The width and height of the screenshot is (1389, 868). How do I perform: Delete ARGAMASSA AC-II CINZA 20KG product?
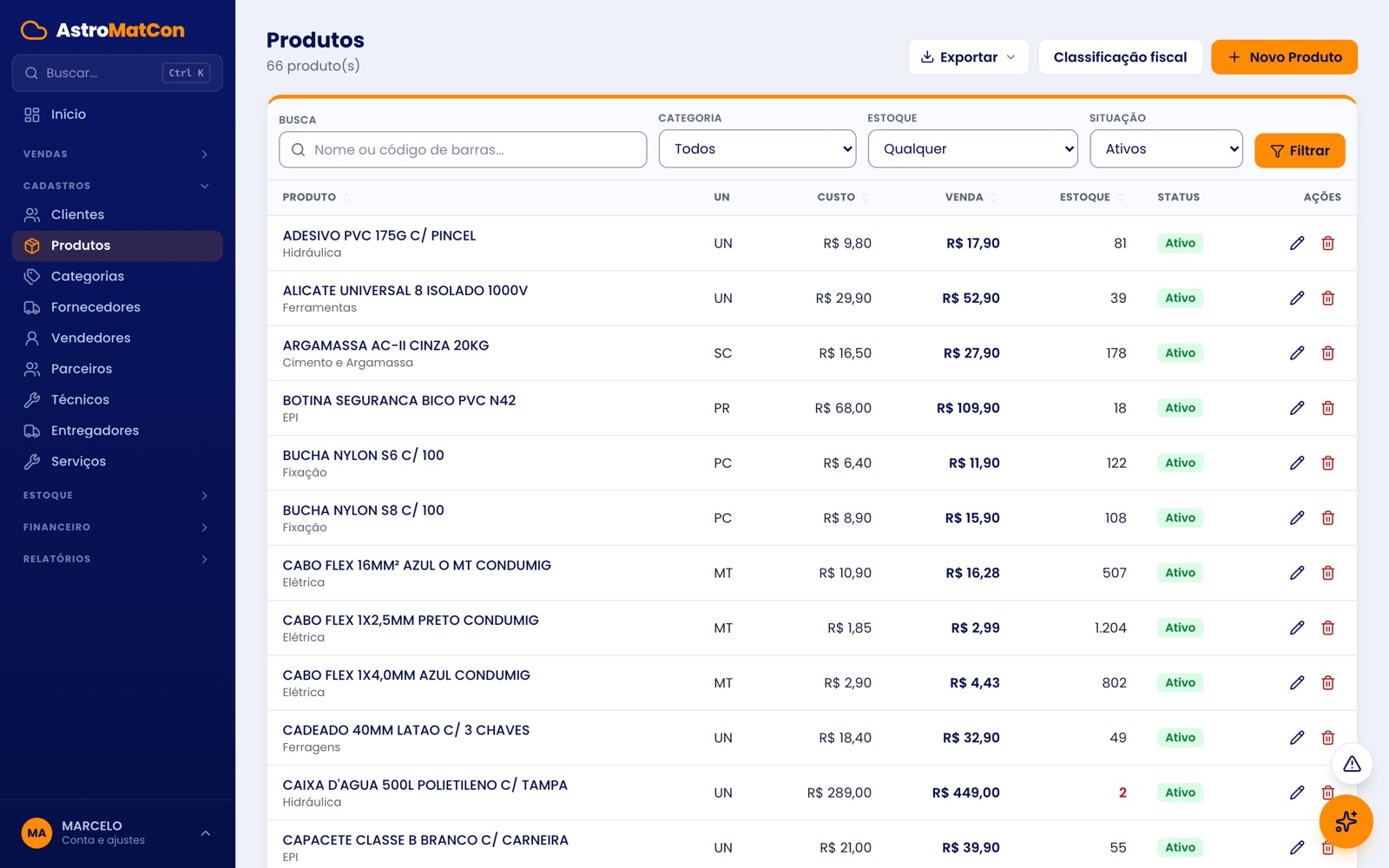tap(1327, 353)
